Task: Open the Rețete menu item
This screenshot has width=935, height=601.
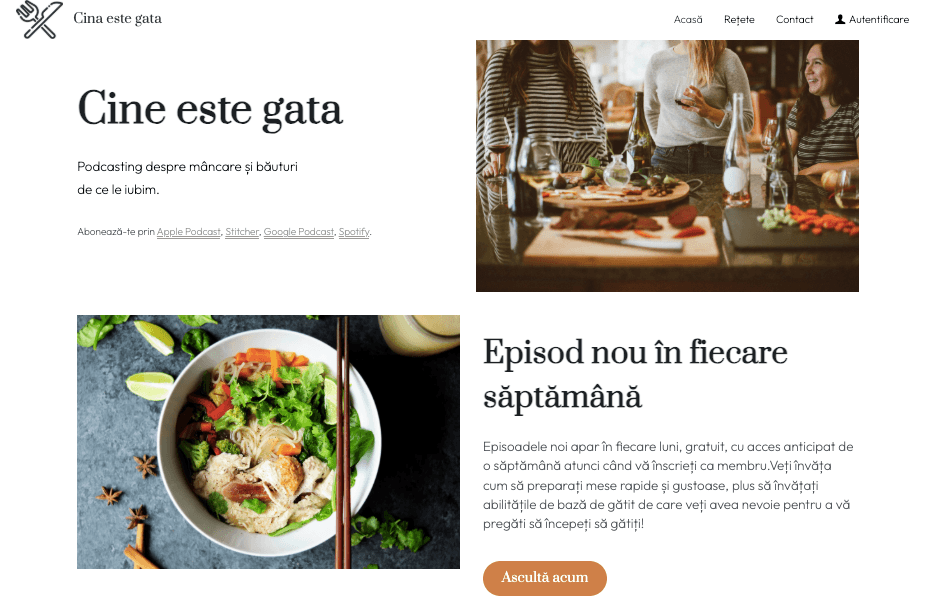Action: [739, 20]
